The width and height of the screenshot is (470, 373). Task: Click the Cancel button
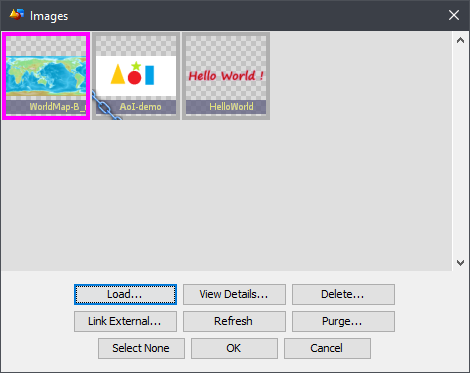tap(327, 348)
